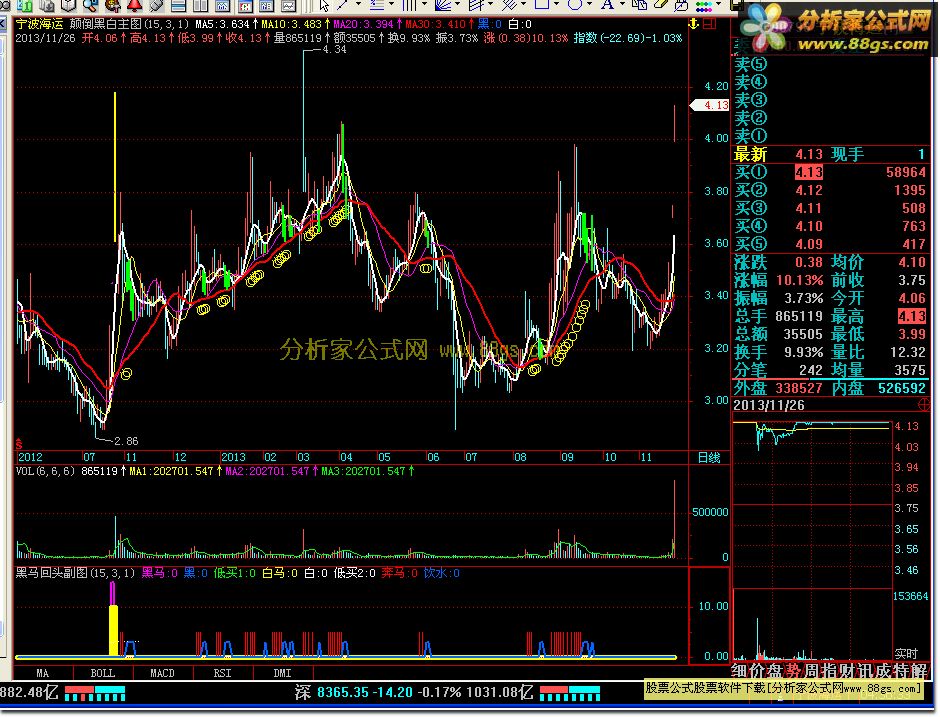Click the 4.13 current price marker on the axis

coord(710,105)
